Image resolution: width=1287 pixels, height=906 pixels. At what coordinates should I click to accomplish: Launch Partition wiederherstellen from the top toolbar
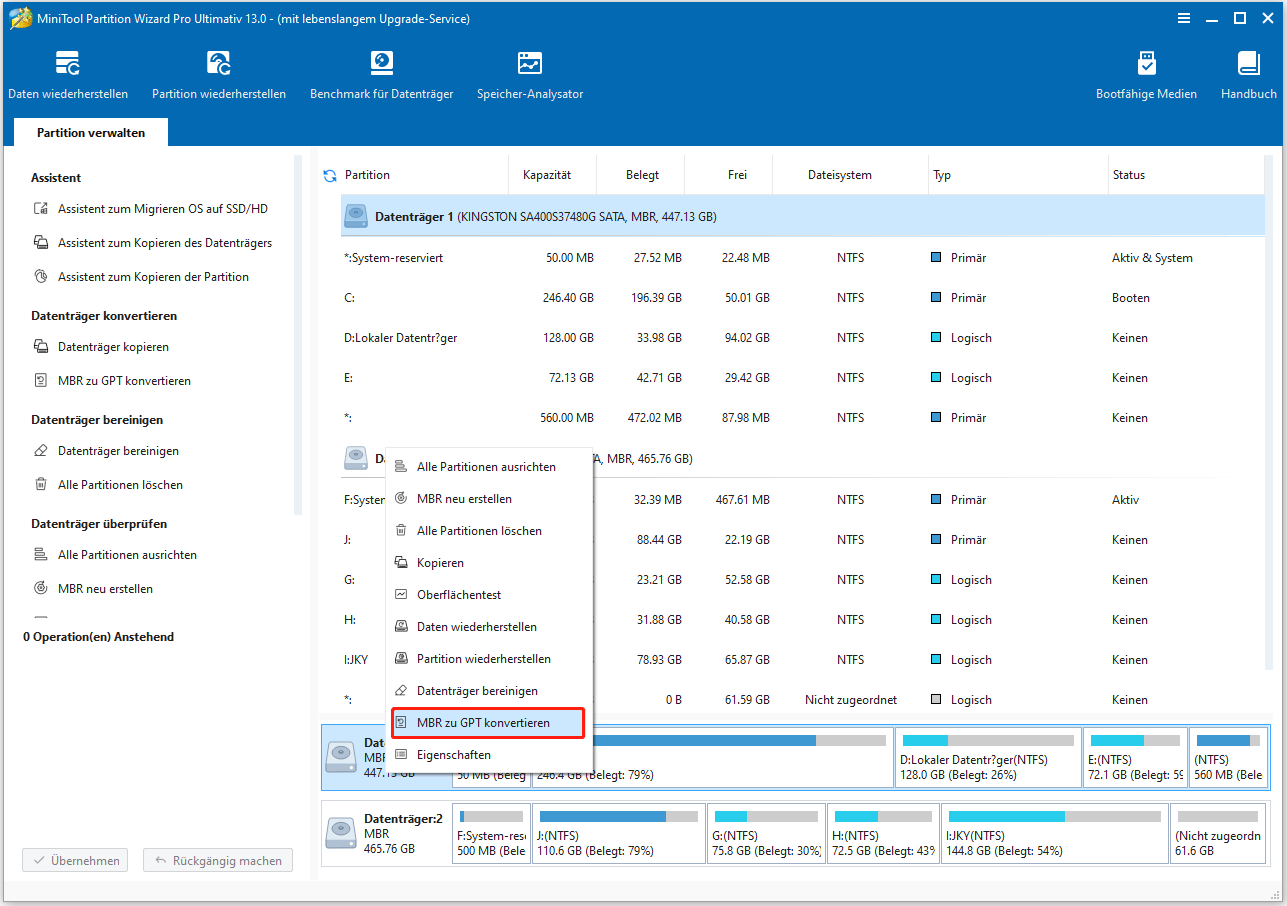pyautogui.click(x=219, y=75)
